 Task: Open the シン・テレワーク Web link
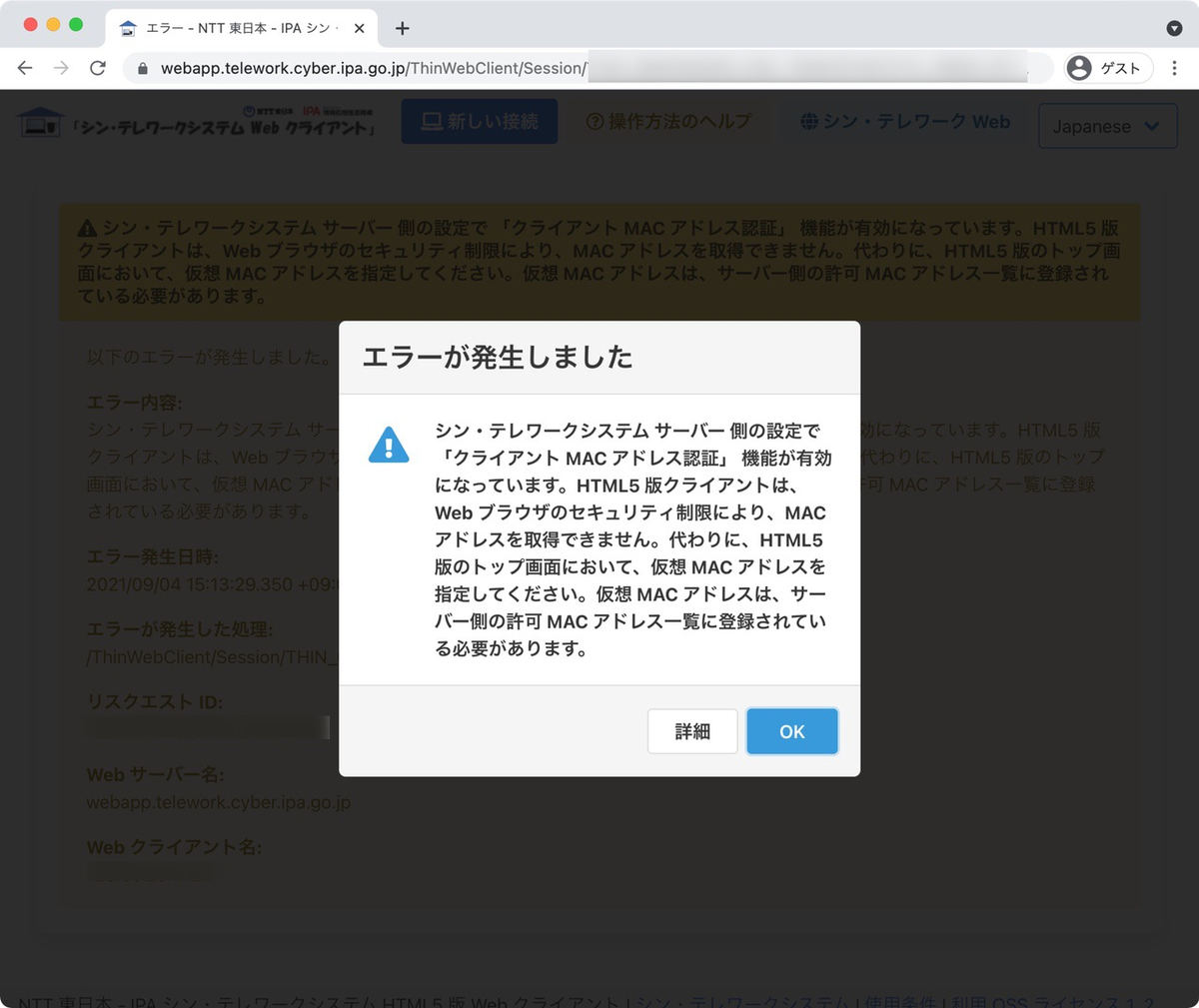[905, 121]
